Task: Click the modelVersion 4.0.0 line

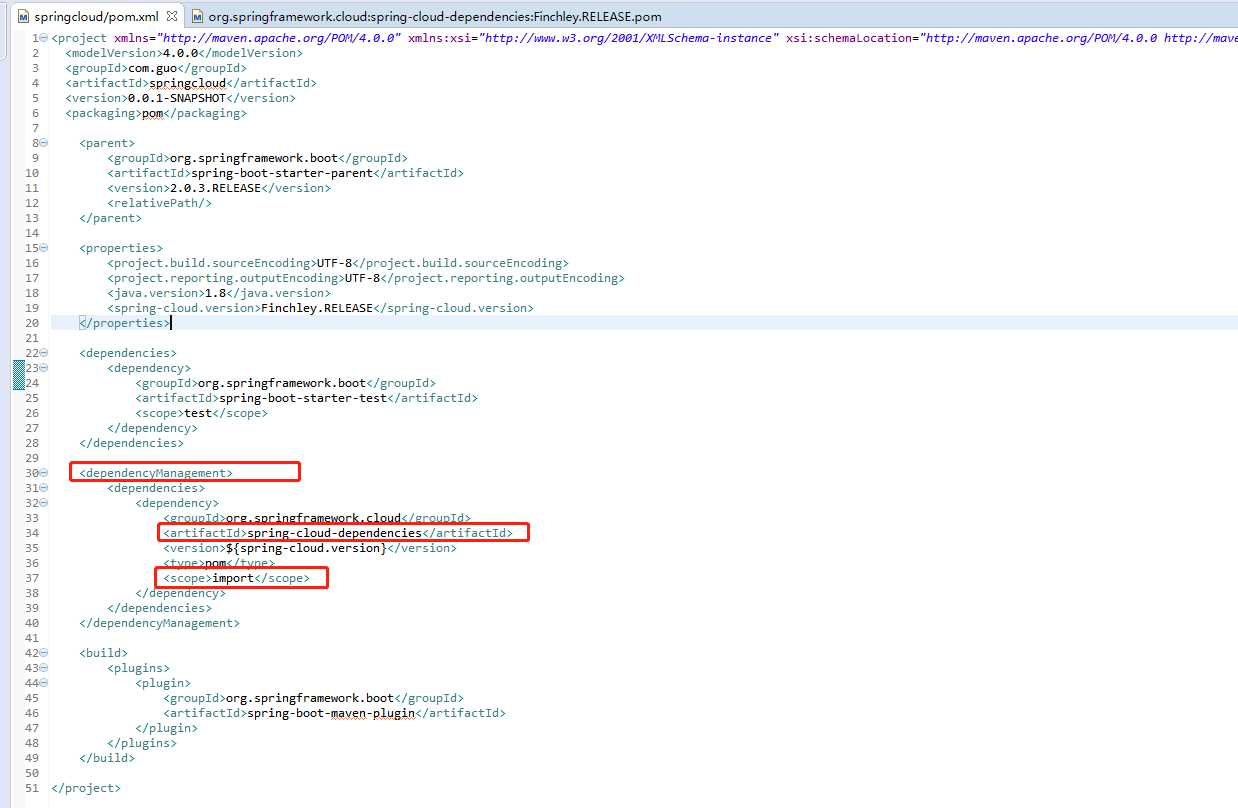Action: click(184, 53)
